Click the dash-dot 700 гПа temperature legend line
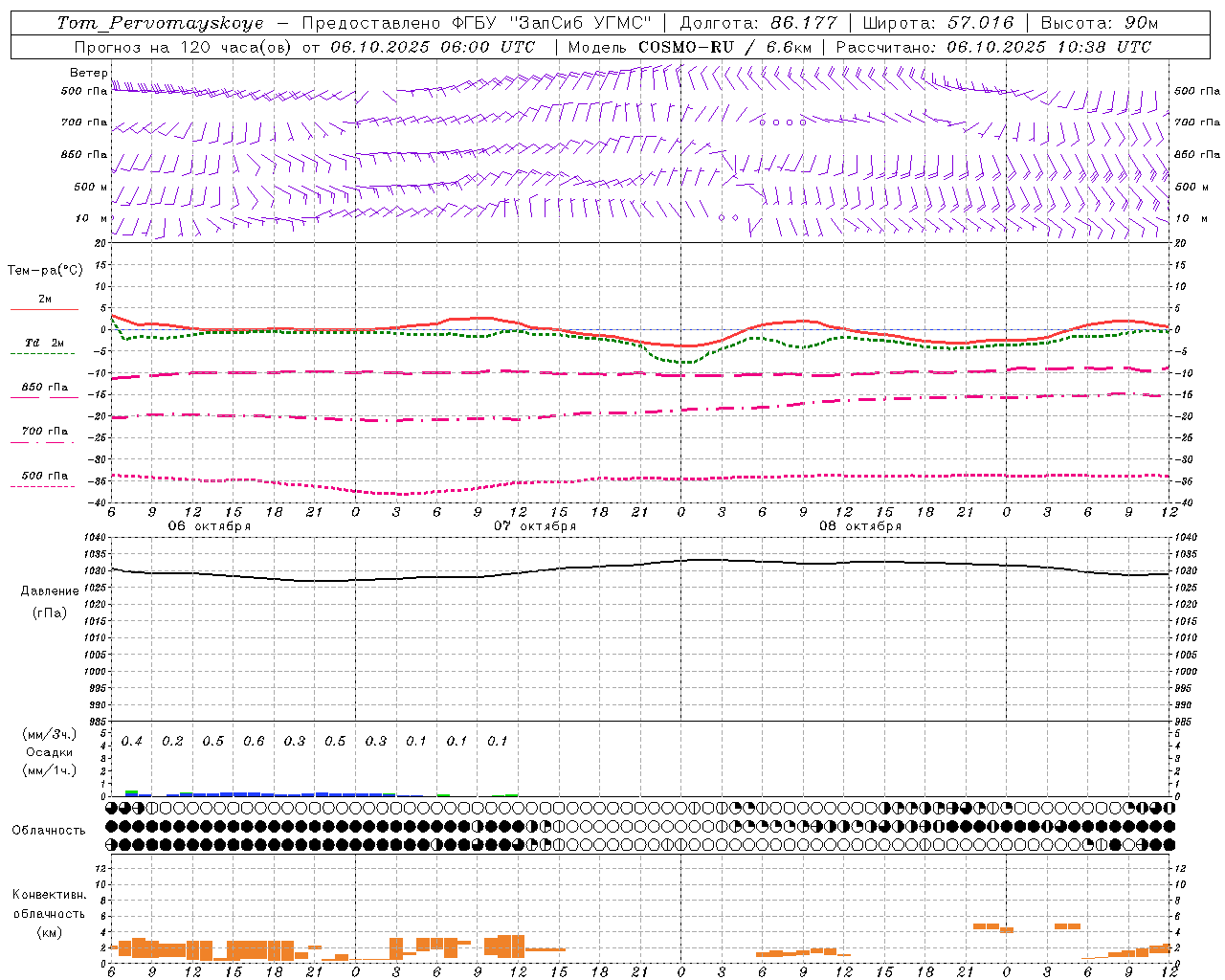The height and width of the screenshot is (980, 1225). coord(42,442)
